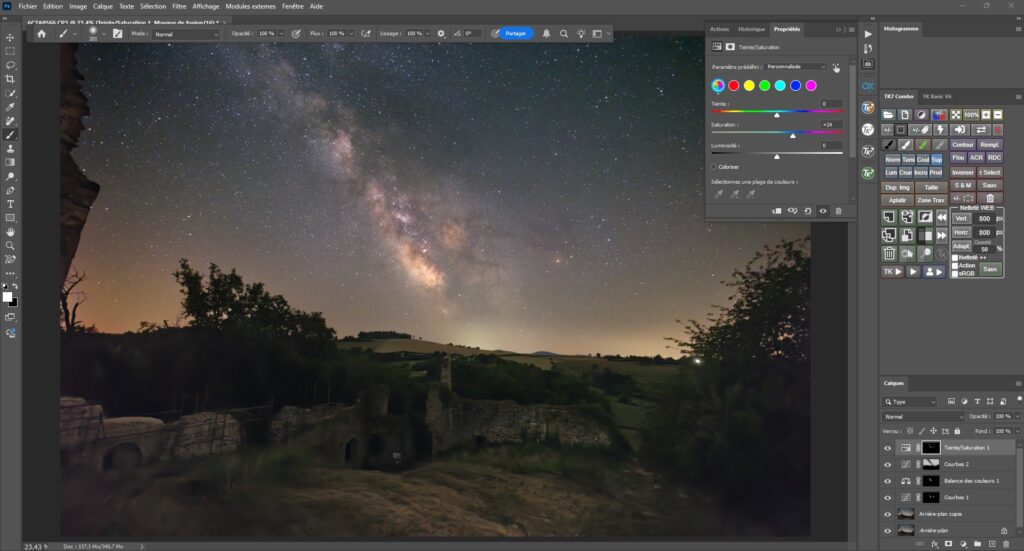Screen dimensions: 1024x551
Task: Open the Paramètre prédéfini dropdown
Action: [x=796, y=67]
